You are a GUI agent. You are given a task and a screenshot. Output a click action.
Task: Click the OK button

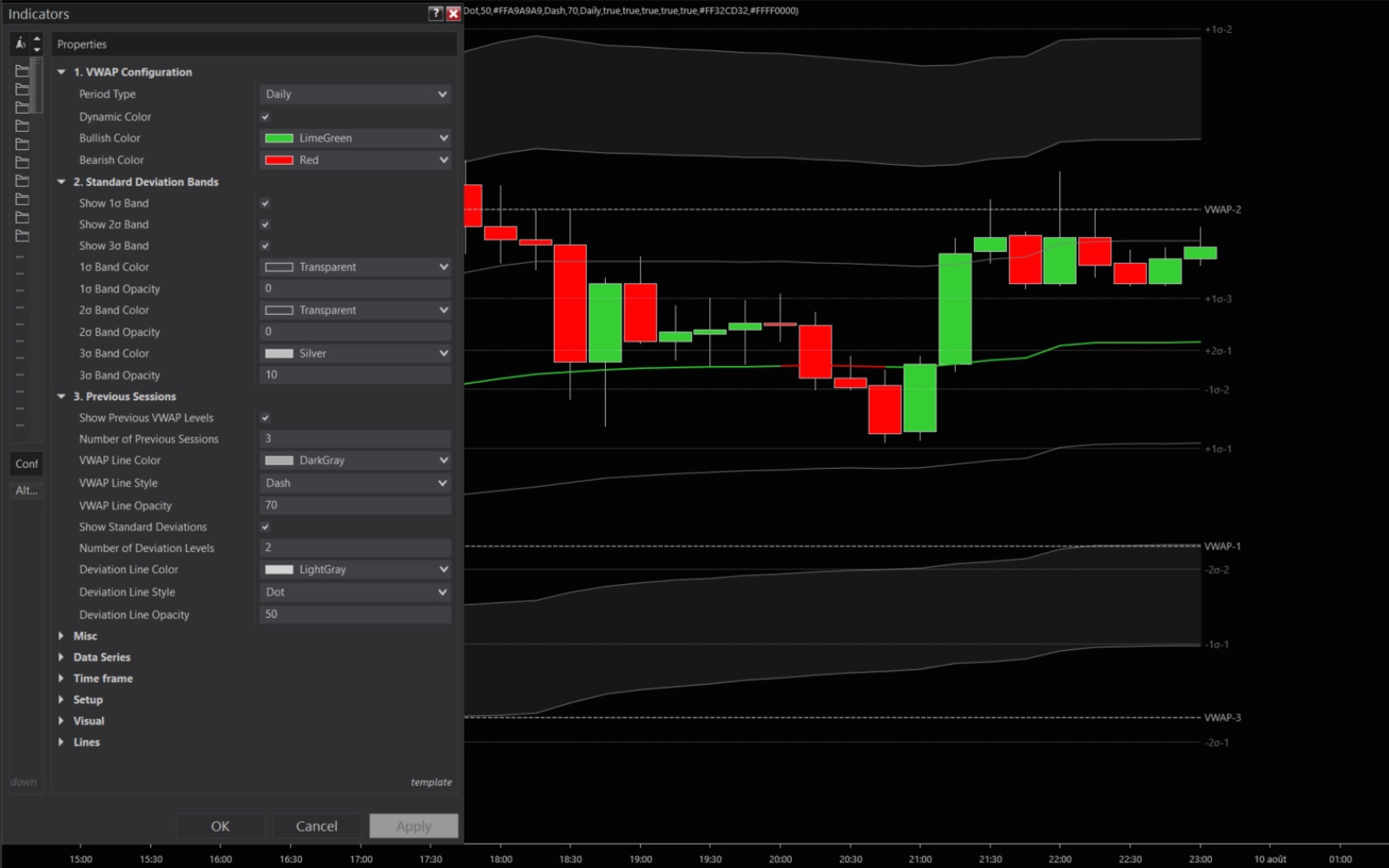click(x=221, y=825)
